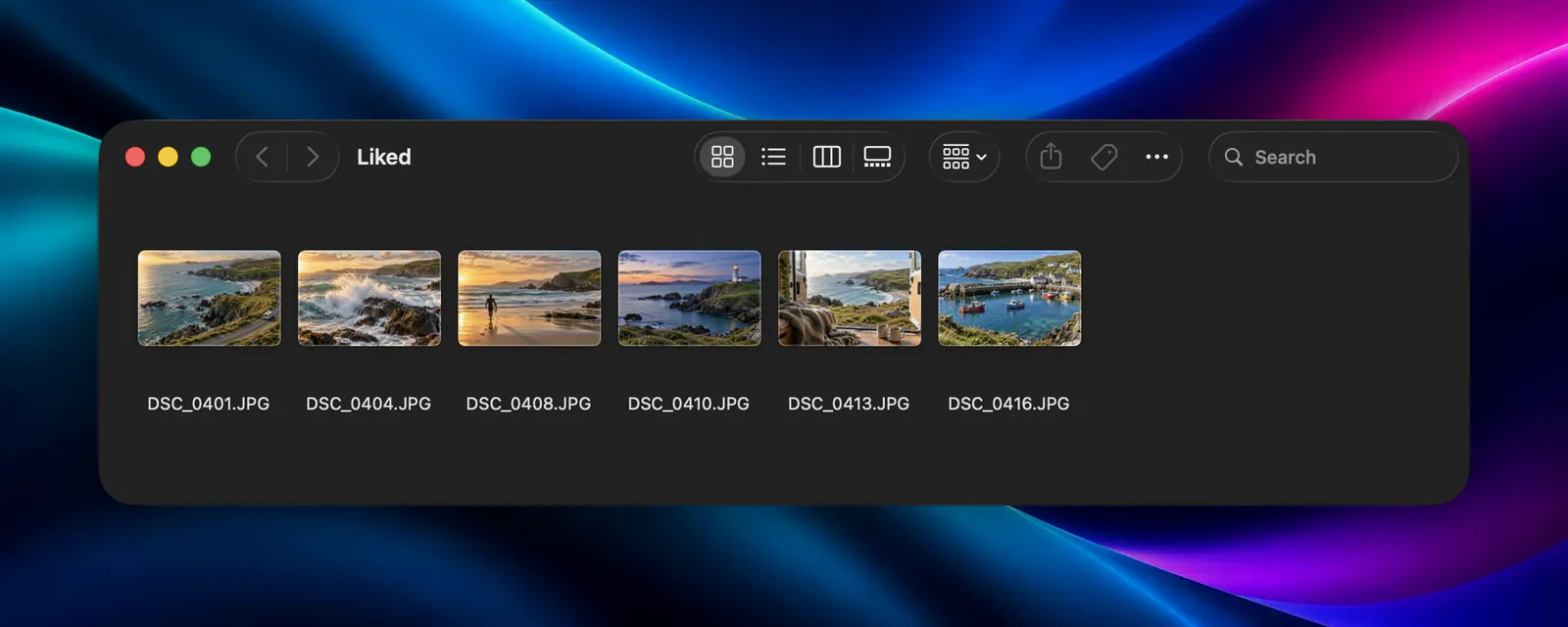Select the DSC_0401.JPG coastal road thumbnail
Image resolution: width=1568 pixels, height=627 pixels.
[x=210, y=298]
